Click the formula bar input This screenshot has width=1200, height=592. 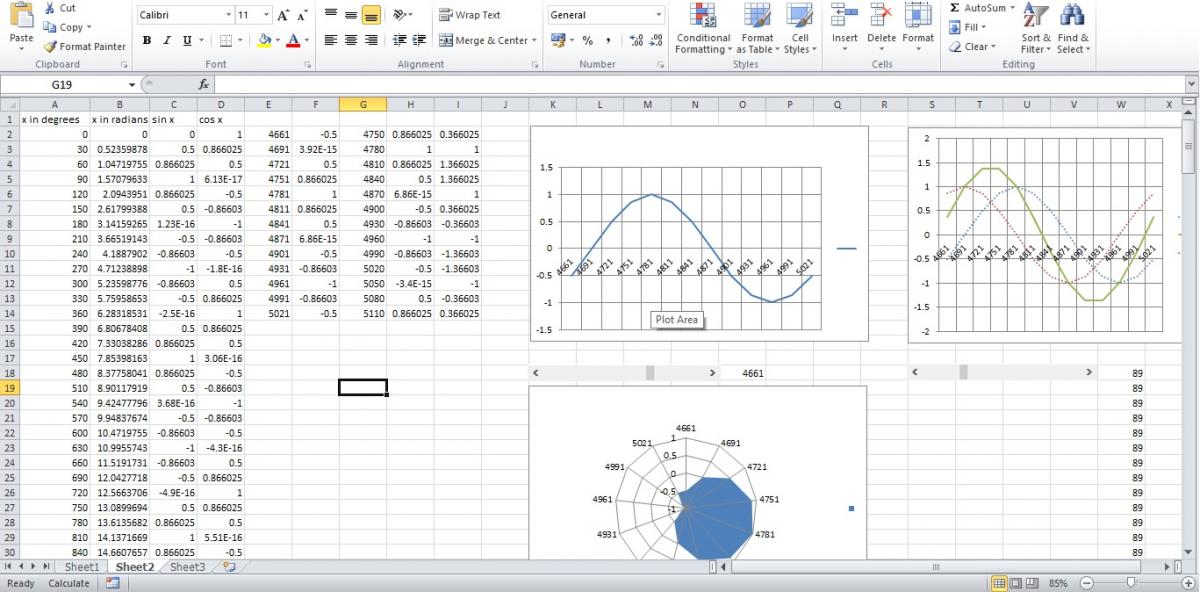click(x=698, y=85)
